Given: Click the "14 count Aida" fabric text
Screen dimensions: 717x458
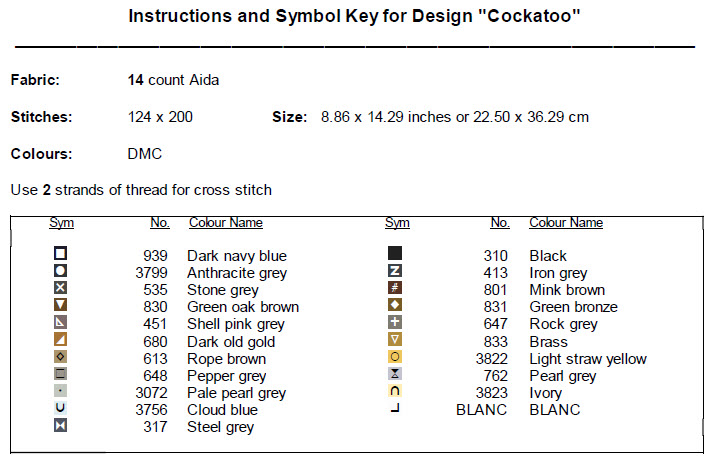Looking at the screenshot, I should 173,80.
